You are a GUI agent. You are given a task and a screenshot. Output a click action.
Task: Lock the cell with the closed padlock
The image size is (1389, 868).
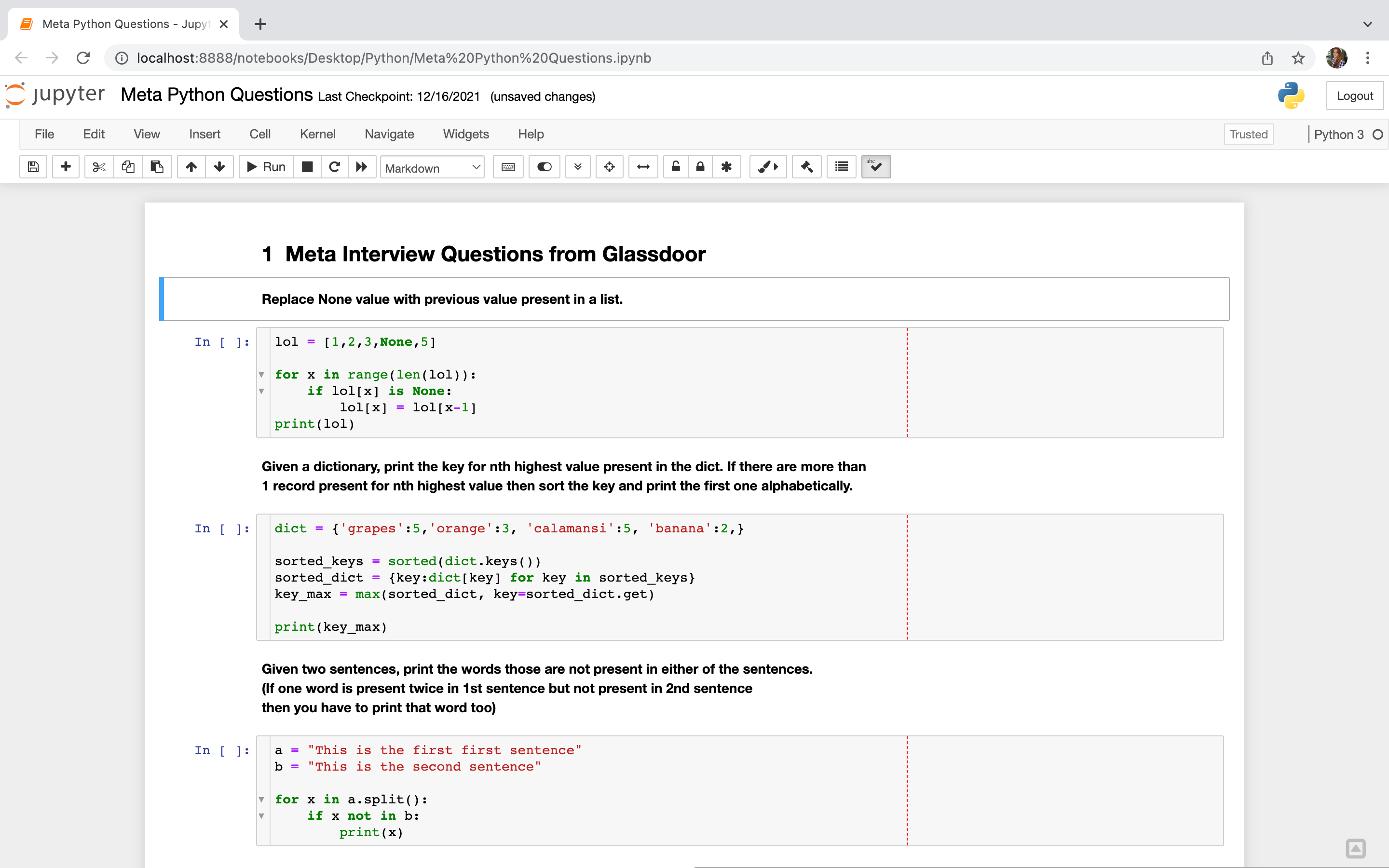pos(700,167)
